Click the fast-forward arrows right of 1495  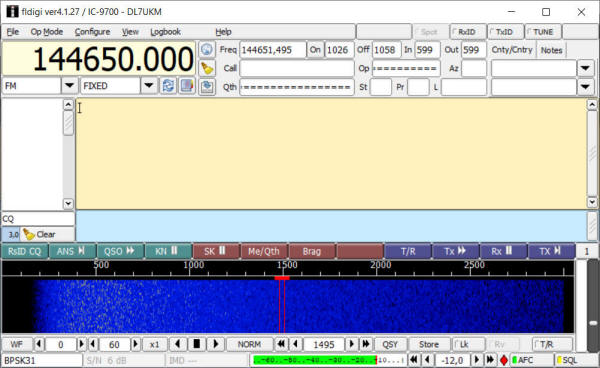click(366, 344)
